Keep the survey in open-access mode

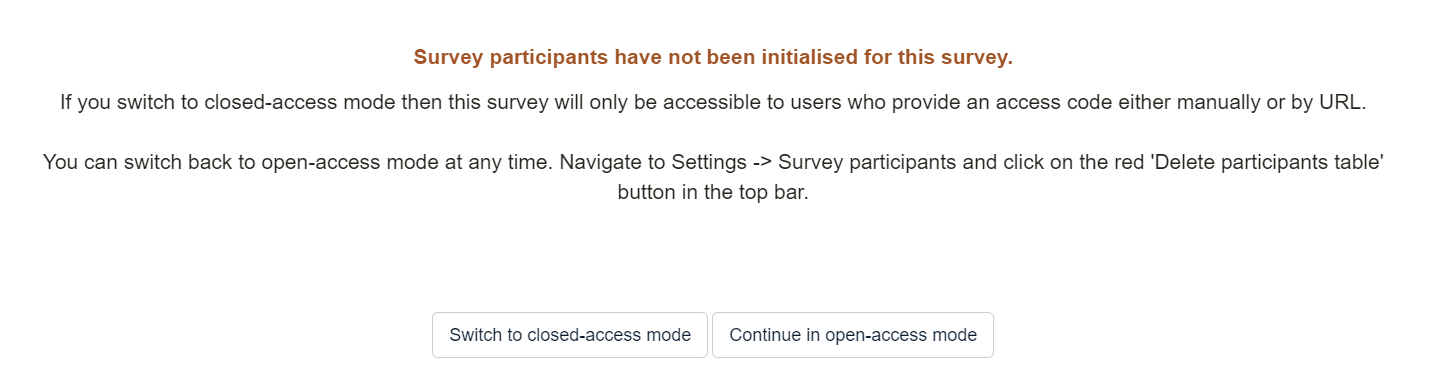[x=853, y=335]
